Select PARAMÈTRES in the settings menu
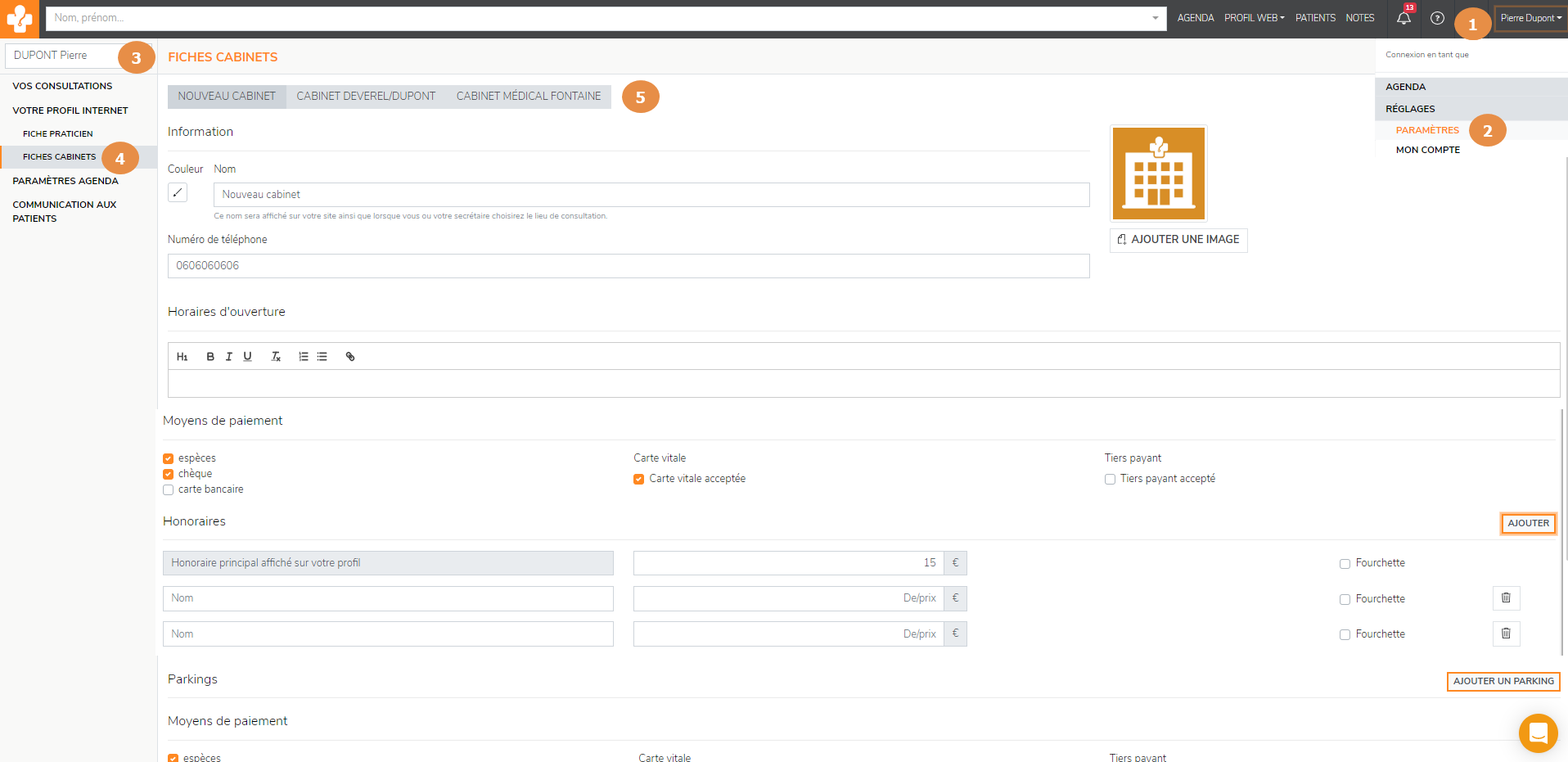This screenshot has width=1568, height=762. click(x=1427, y=130)
